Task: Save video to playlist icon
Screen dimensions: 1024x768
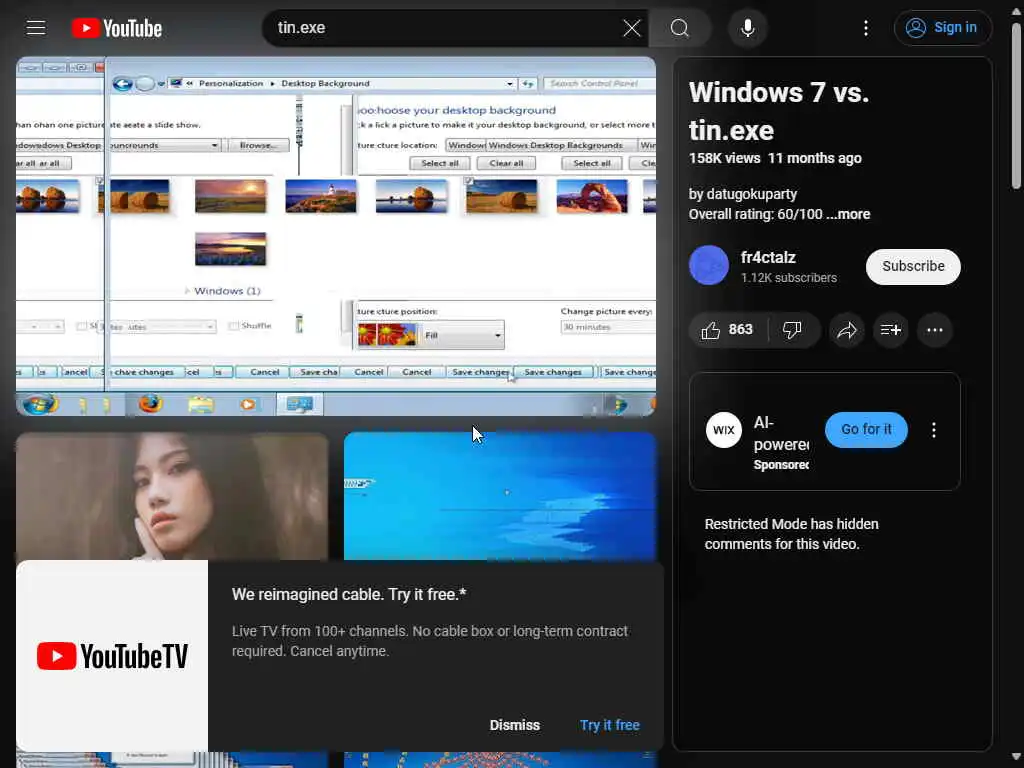Action: tap(891, 330)
